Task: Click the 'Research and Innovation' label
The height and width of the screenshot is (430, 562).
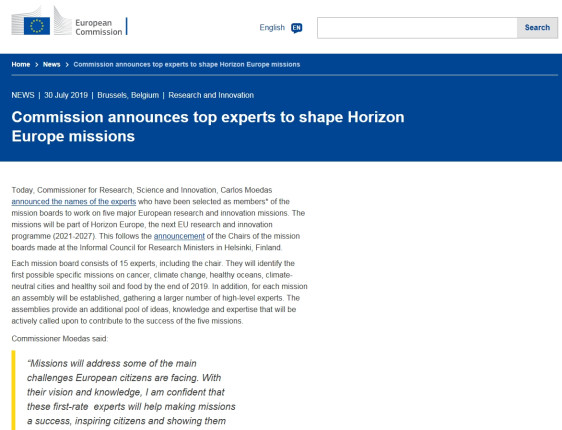Action: (x=211, y=95)
